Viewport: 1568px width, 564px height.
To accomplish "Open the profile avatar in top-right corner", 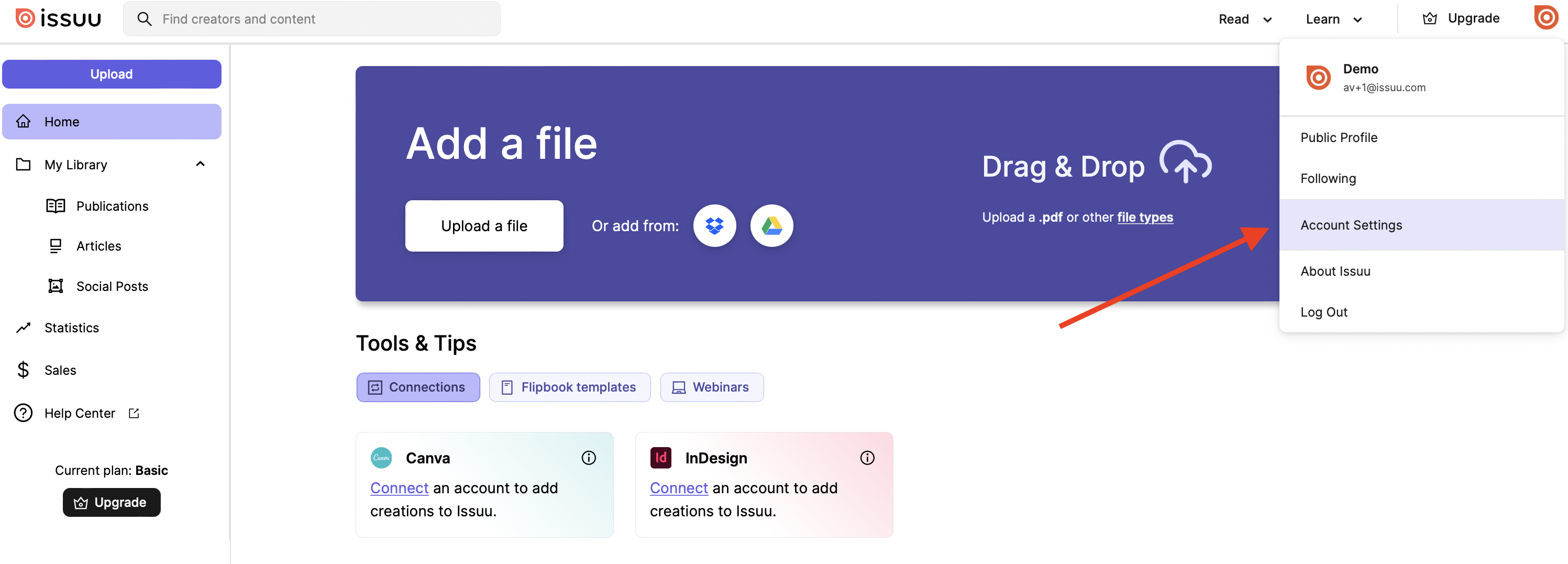I will tap(1545, 18).
